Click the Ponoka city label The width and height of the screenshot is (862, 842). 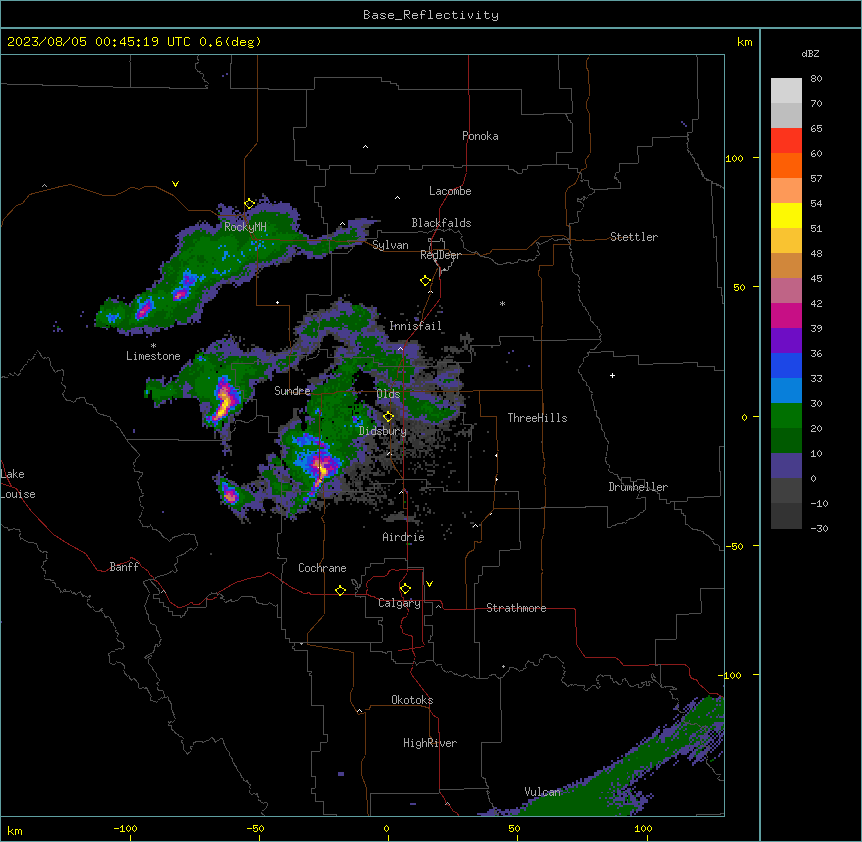click(480, 136)
